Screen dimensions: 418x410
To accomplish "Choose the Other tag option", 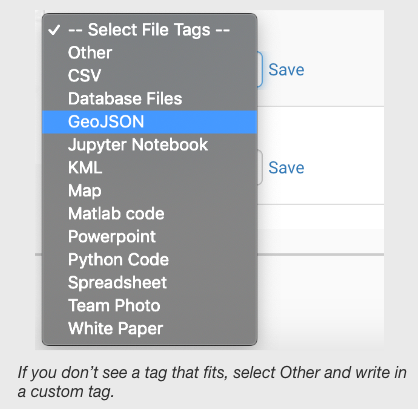I will pos(149,53).
